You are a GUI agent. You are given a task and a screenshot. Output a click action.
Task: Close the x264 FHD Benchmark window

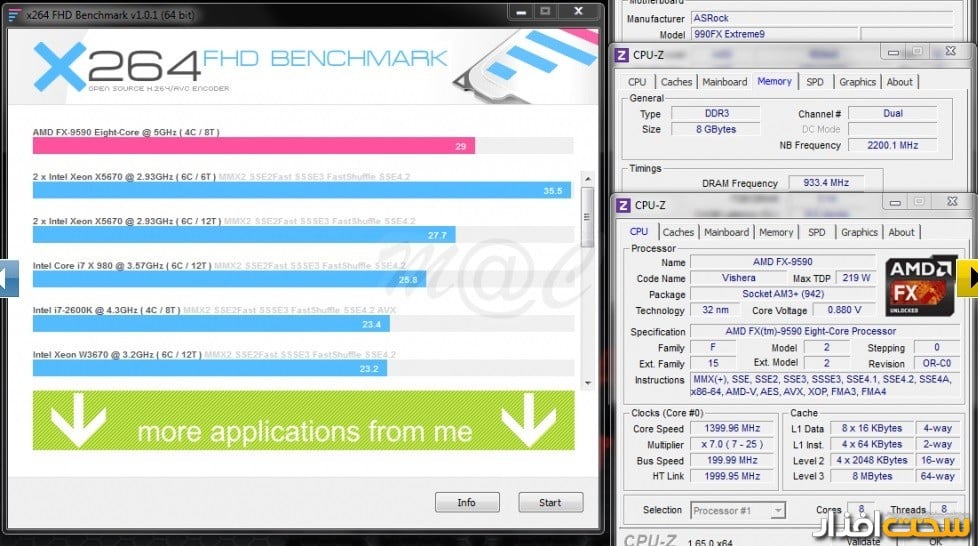[x=578, y=11]
